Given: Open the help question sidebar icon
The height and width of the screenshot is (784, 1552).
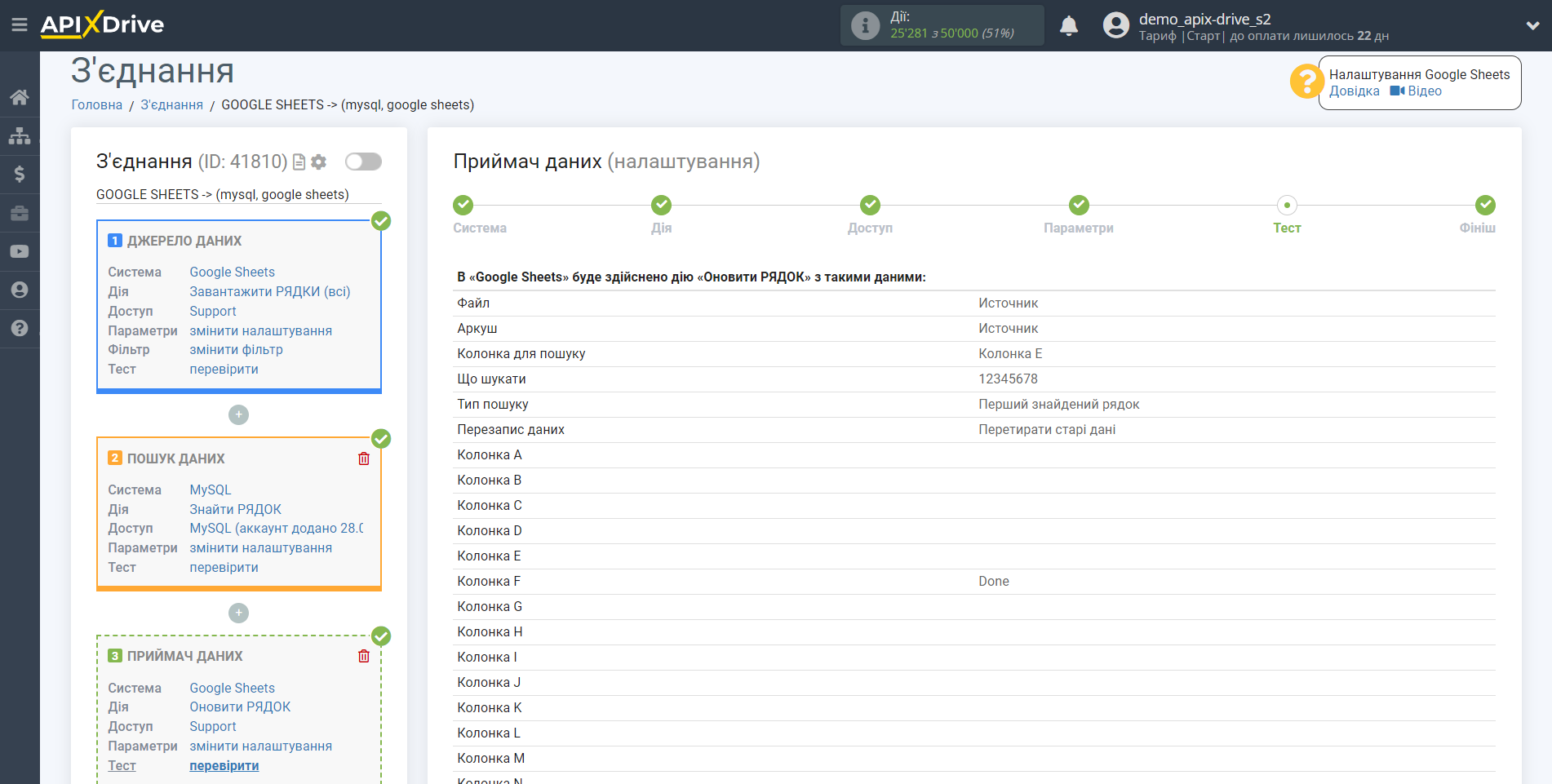Looking at the screenshot, I should pyautogui.click(x=20, y=328).
